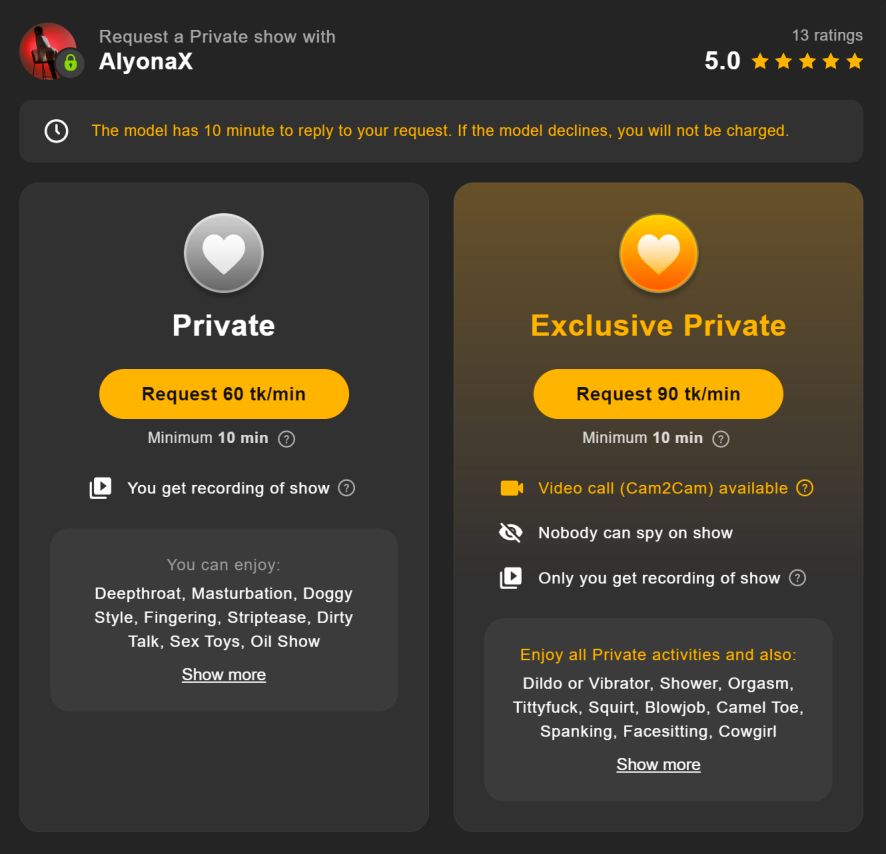Click the clock icon in notice bar
The image size is (886, 854).
[x=57, y=131]
